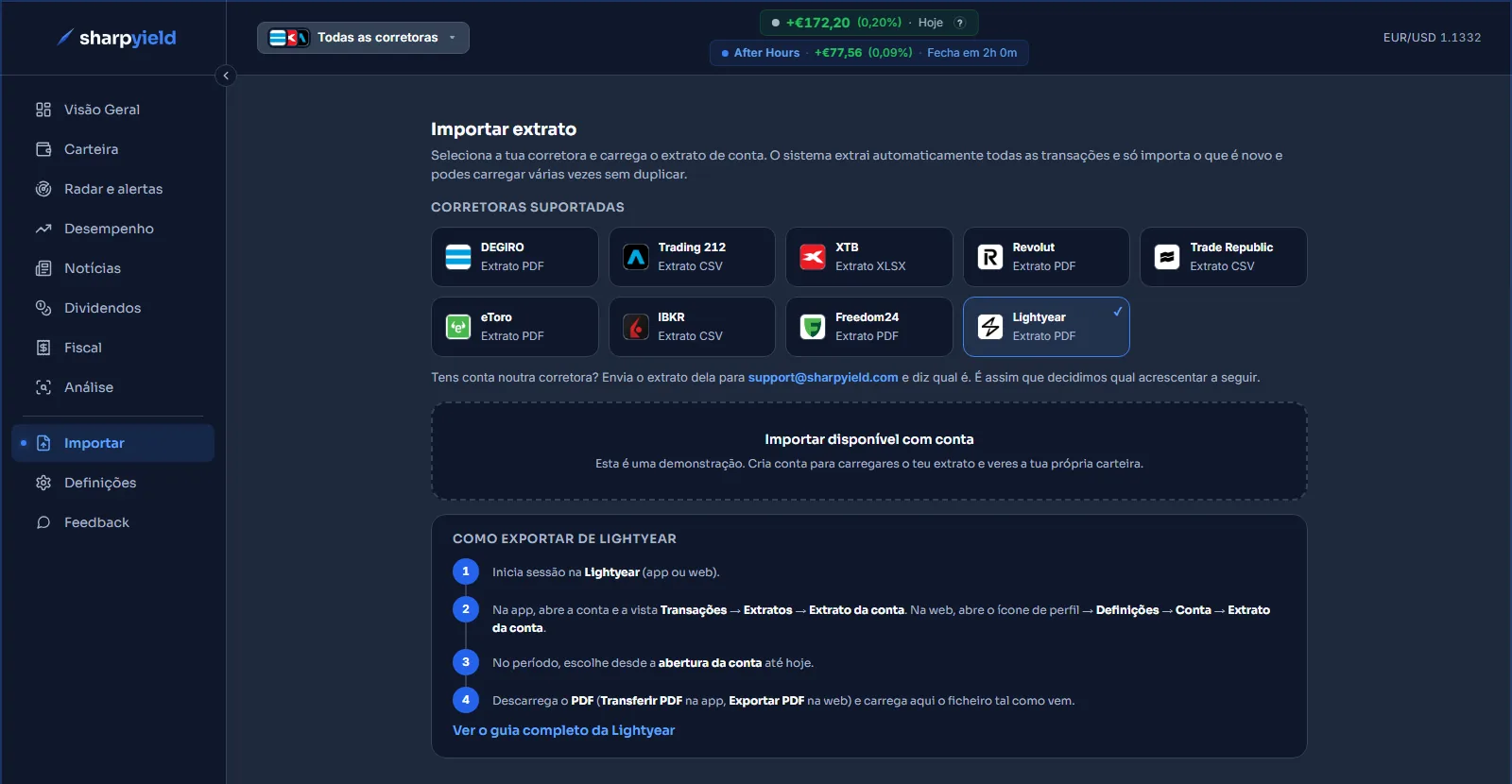The image size is (1512, 784).
Task: Click the support@sharpyield.com email link
Action: tap(823, 378)
